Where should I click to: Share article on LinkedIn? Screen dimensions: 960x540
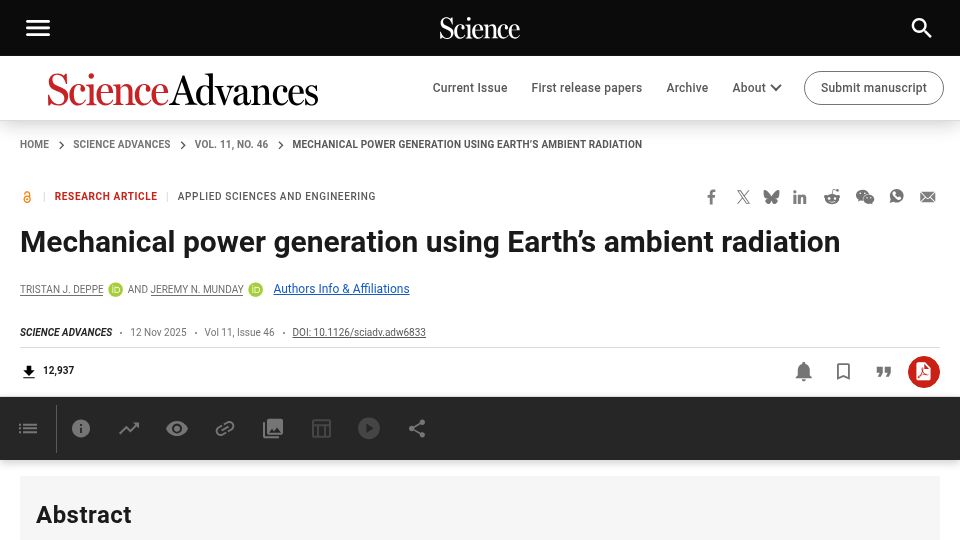click(800, 197)
